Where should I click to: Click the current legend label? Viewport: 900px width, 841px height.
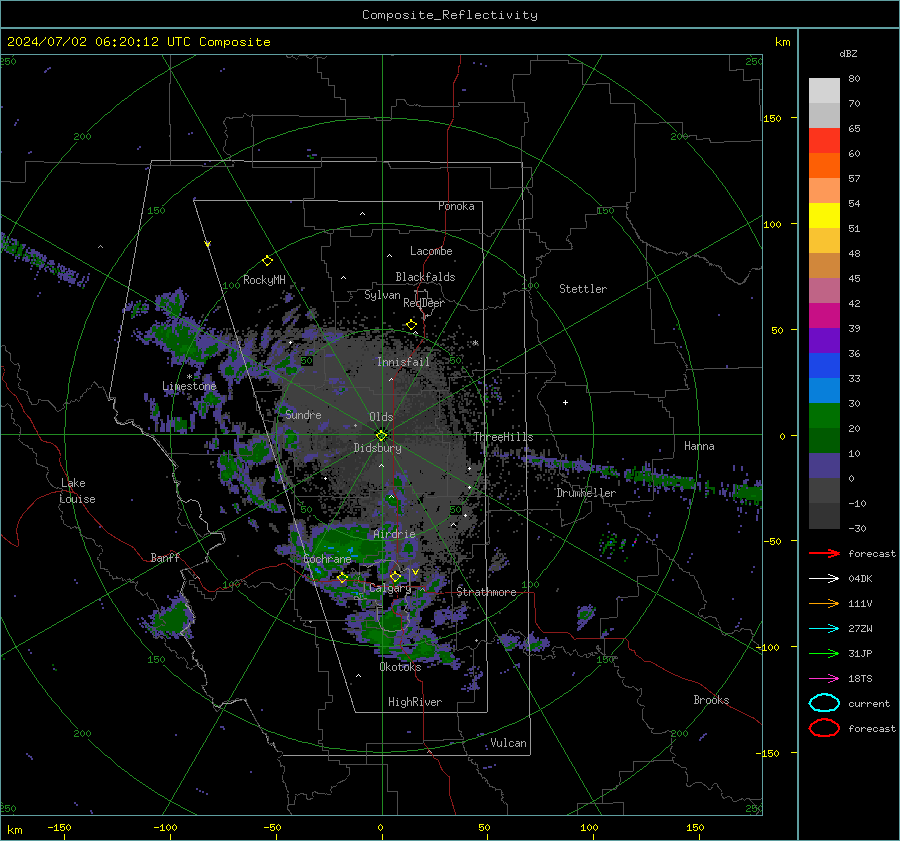pyautogui.click(x=869, y=703)
